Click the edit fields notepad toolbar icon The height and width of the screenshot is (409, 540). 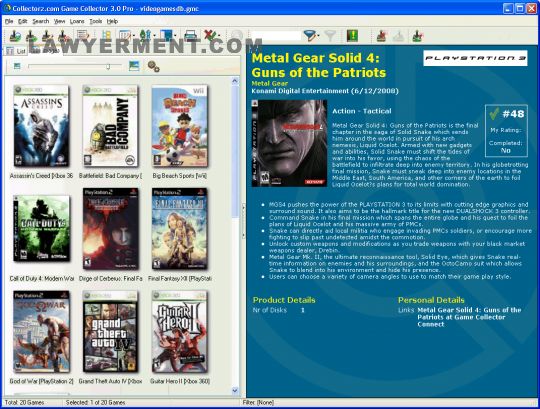pos(83,35)
